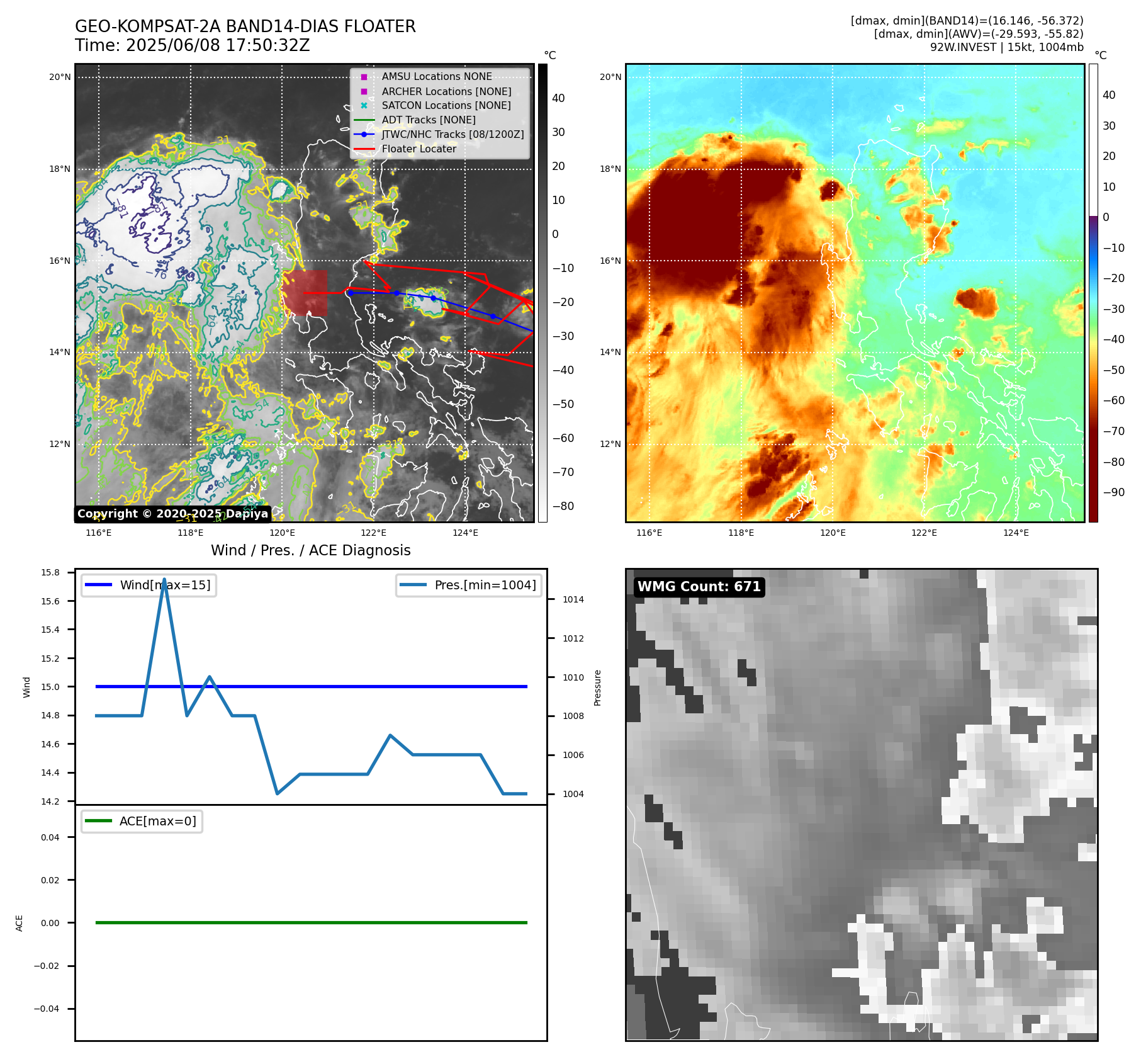Click the 'ACE[max=0]' legend box

142,822
